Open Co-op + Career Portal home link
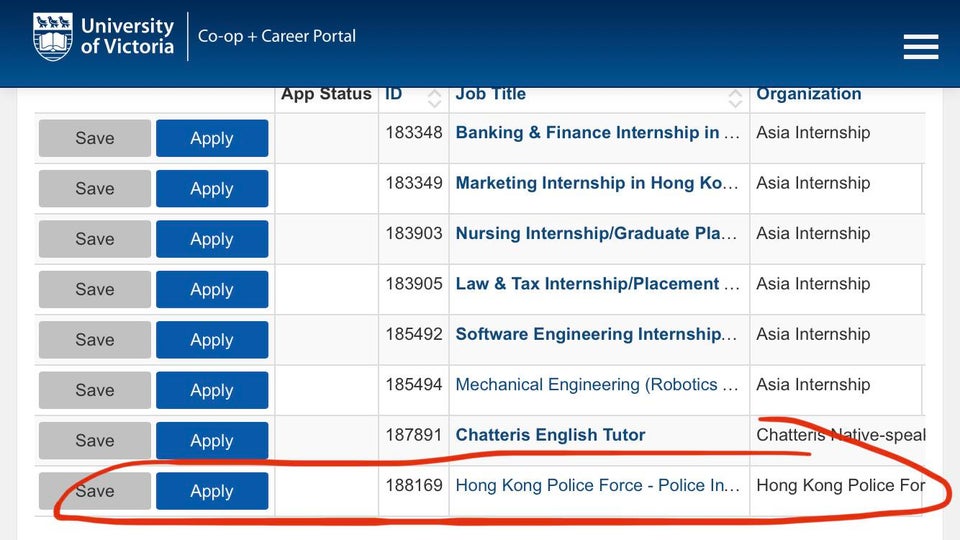Screen dimensions: 960x540 point(277,37)
